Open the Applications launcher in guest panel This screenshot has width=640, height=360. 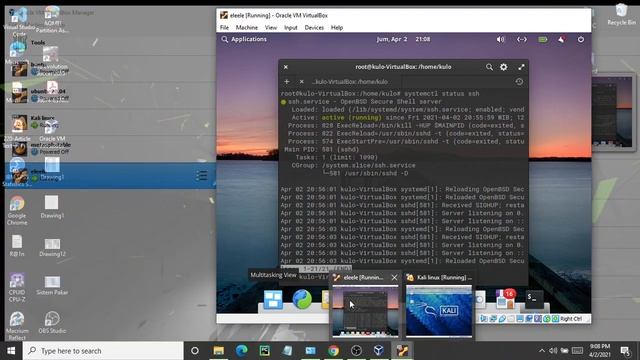(244, 39)
